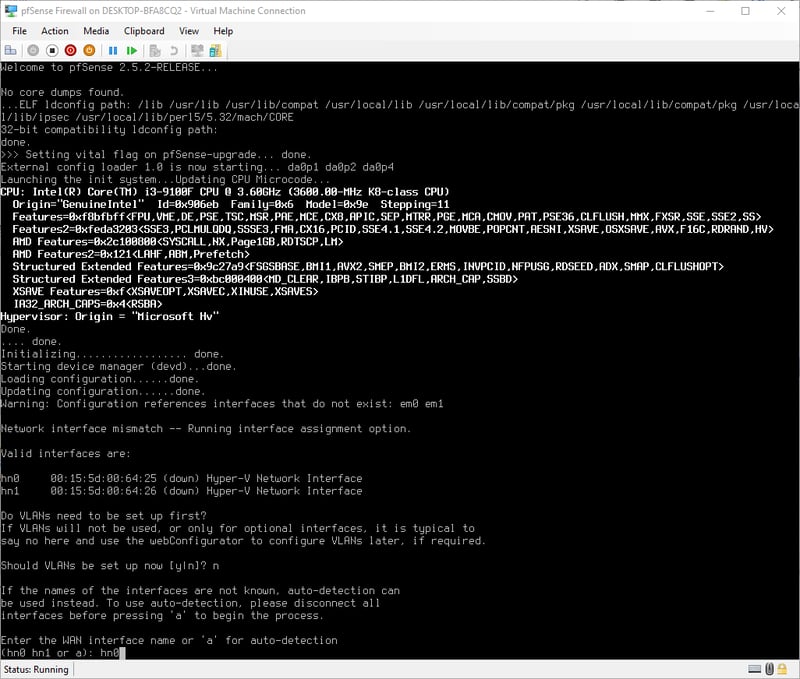Click the greyed Start VM toolbar icon

(33, 50)
